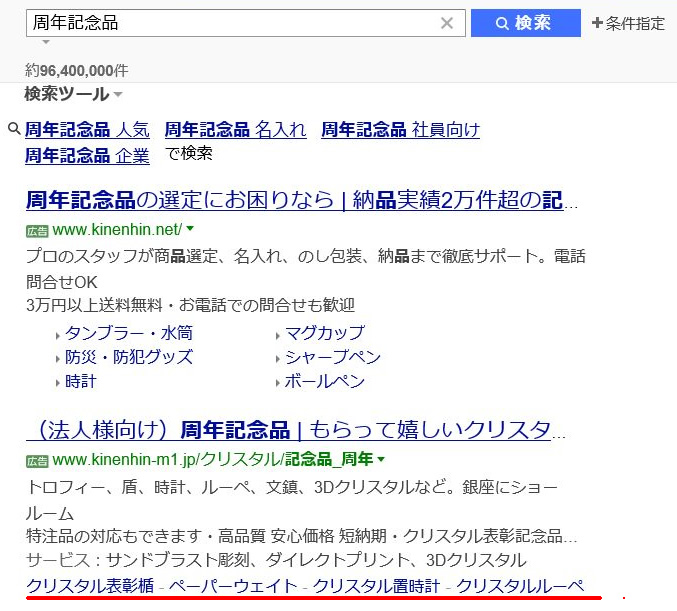Click the search field containing 周年記念品
Viewport: 677px width, 611px height.
tap(230, 23)
